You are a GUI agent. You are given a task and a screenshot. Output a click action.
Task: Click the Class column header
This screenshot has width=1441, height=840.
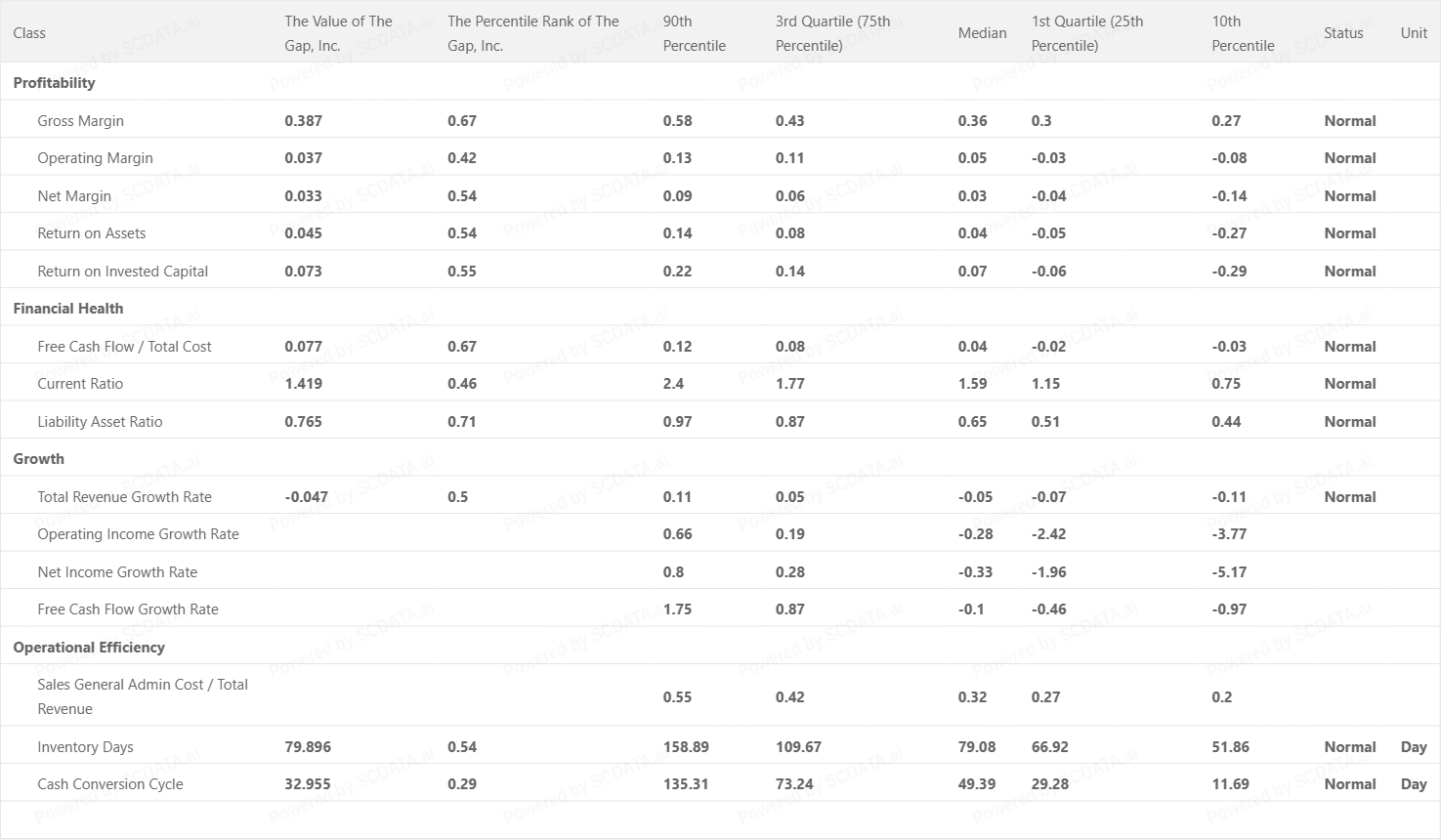click(29, 33)
